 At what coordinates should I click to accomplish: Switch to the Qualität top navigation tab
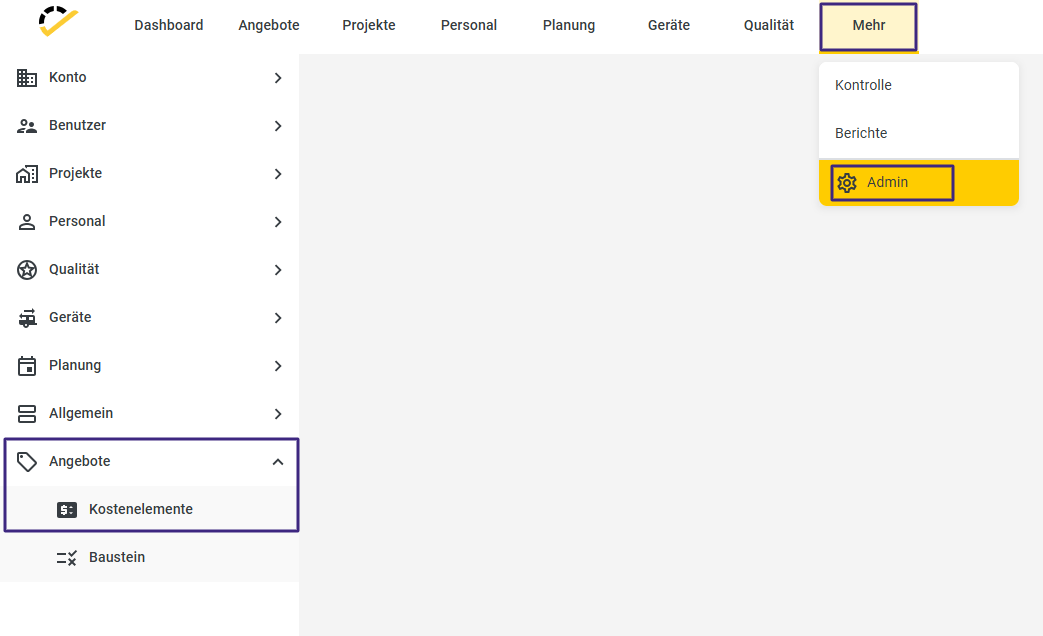click(769, 26)
